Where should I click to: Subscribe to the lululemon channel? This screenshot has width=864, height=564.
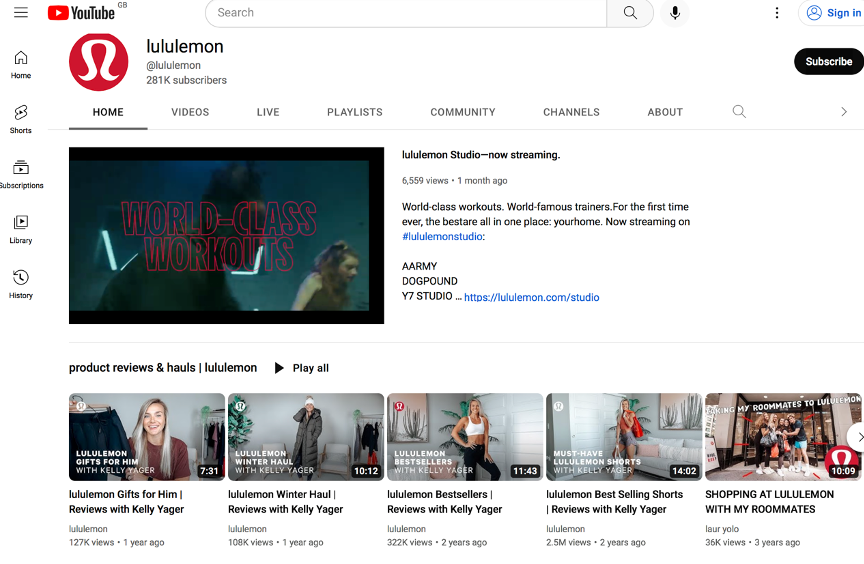[x=829, y=62]
